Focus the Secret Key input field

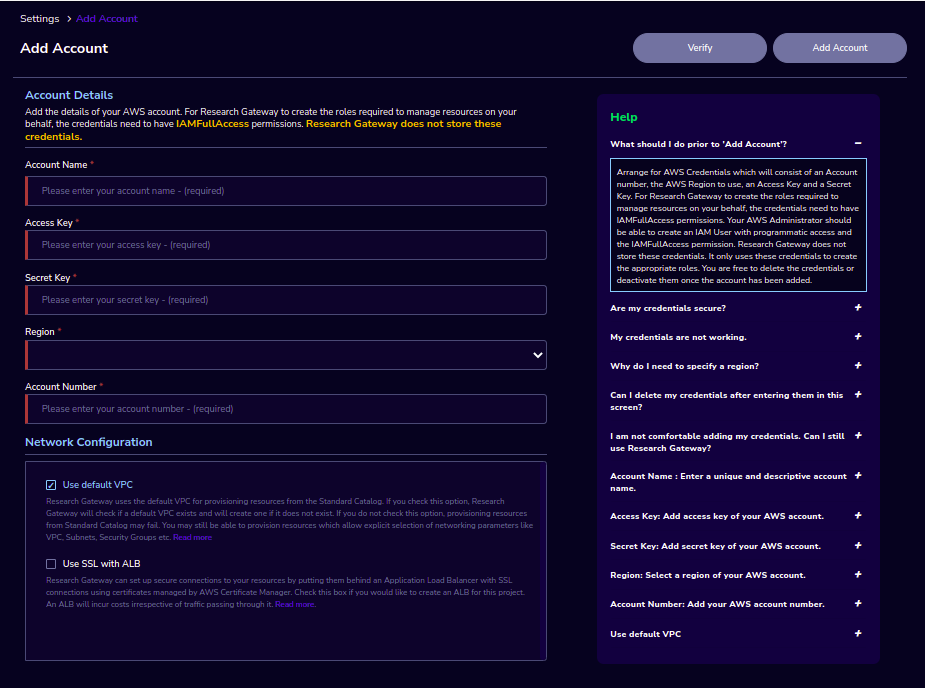coord(286,300)
